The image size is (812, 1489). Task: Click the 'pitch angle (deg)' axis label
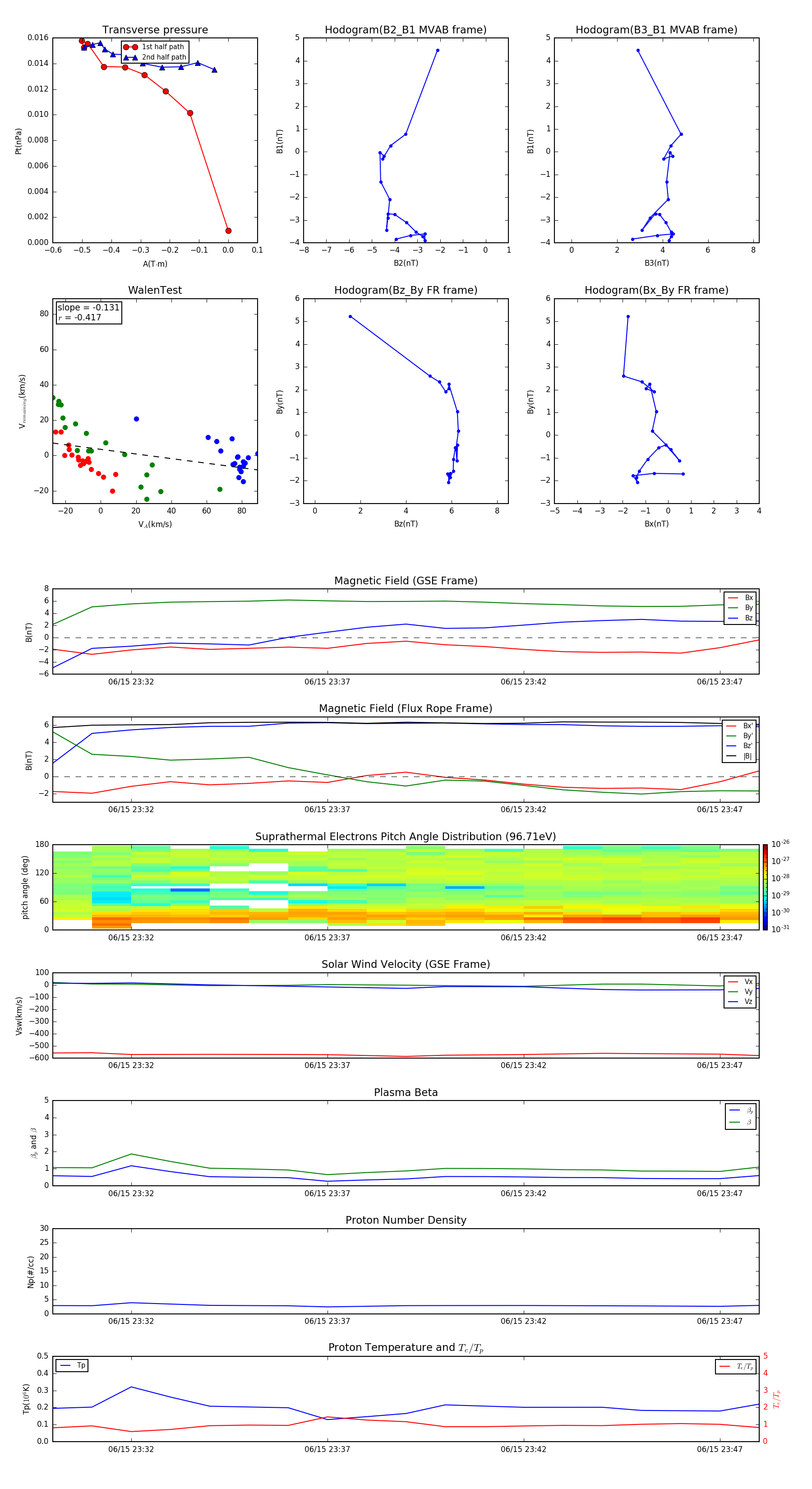click(25, 887)
